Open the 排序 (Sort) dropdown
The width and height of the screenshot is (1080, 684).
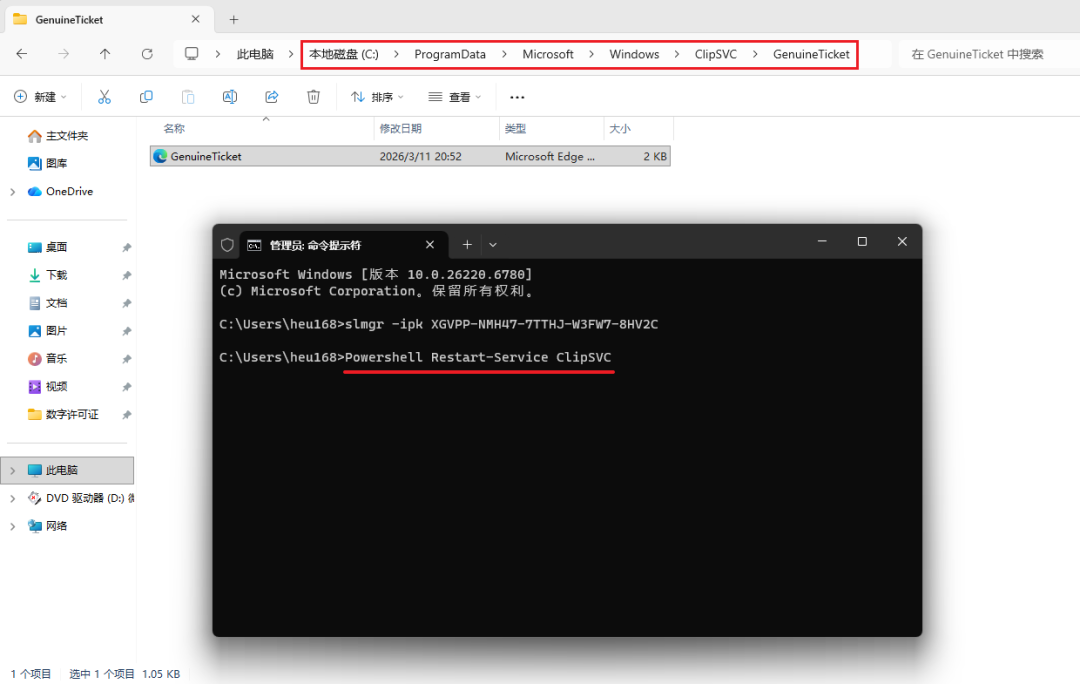click(x=379, y=96)
